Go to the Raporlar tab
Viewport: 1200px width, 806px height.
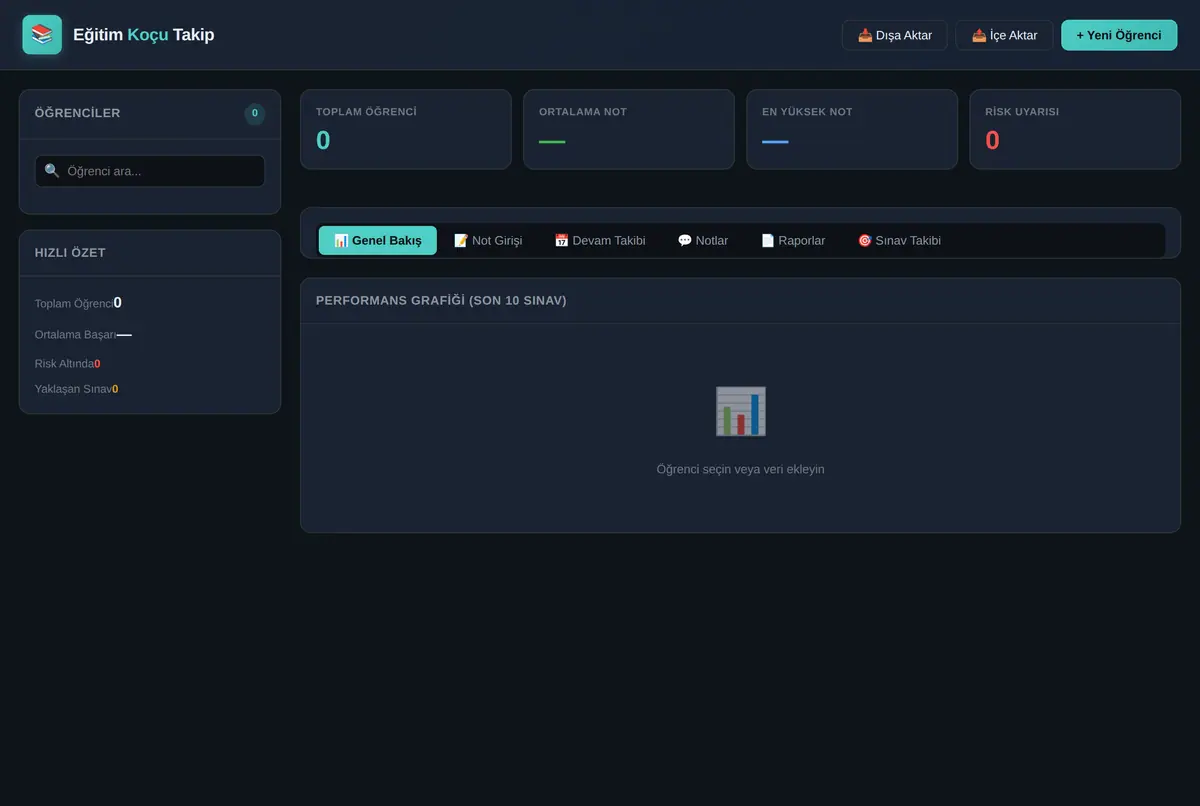793,240
